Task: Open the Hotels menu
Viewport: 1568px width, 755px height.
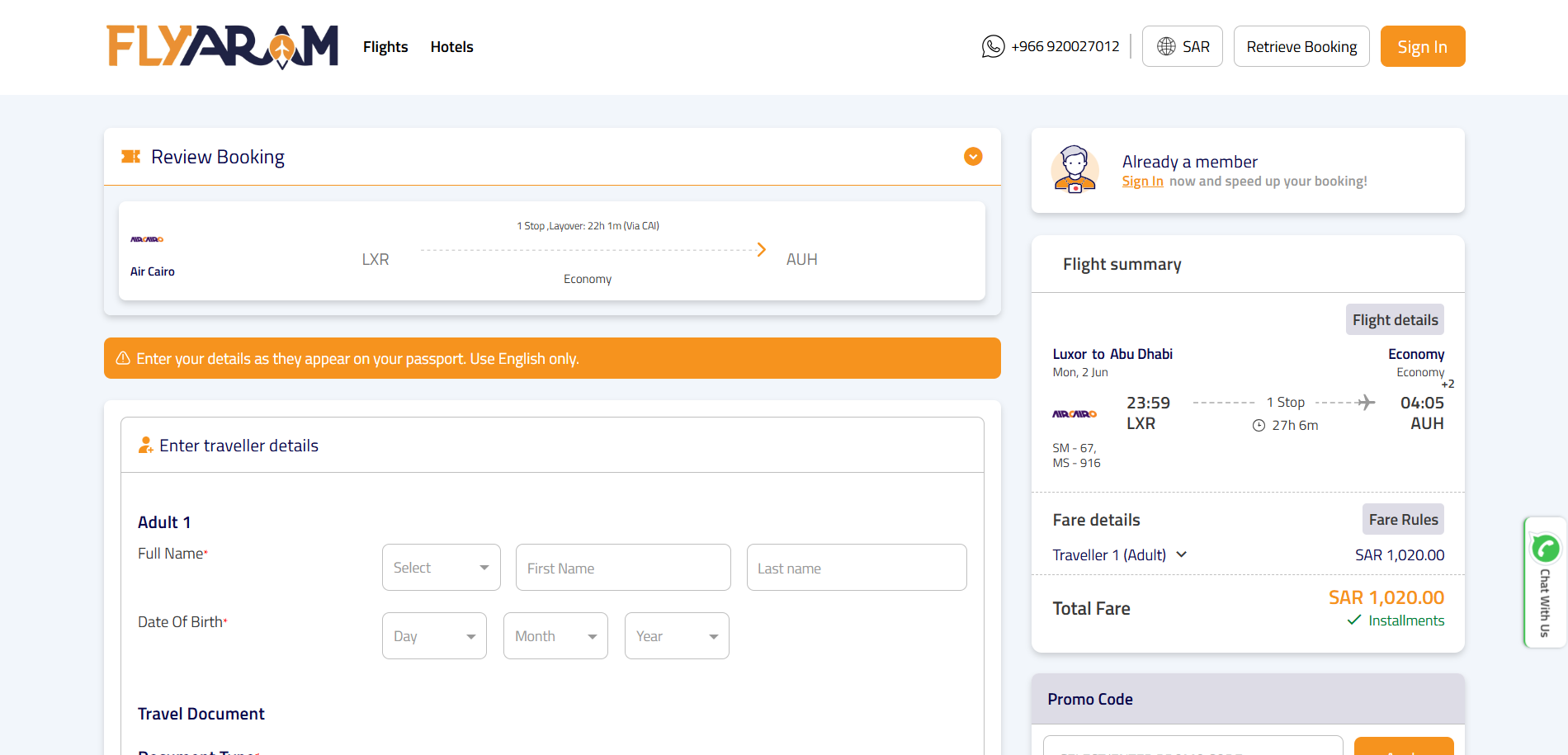Action: tap(451, 47)
